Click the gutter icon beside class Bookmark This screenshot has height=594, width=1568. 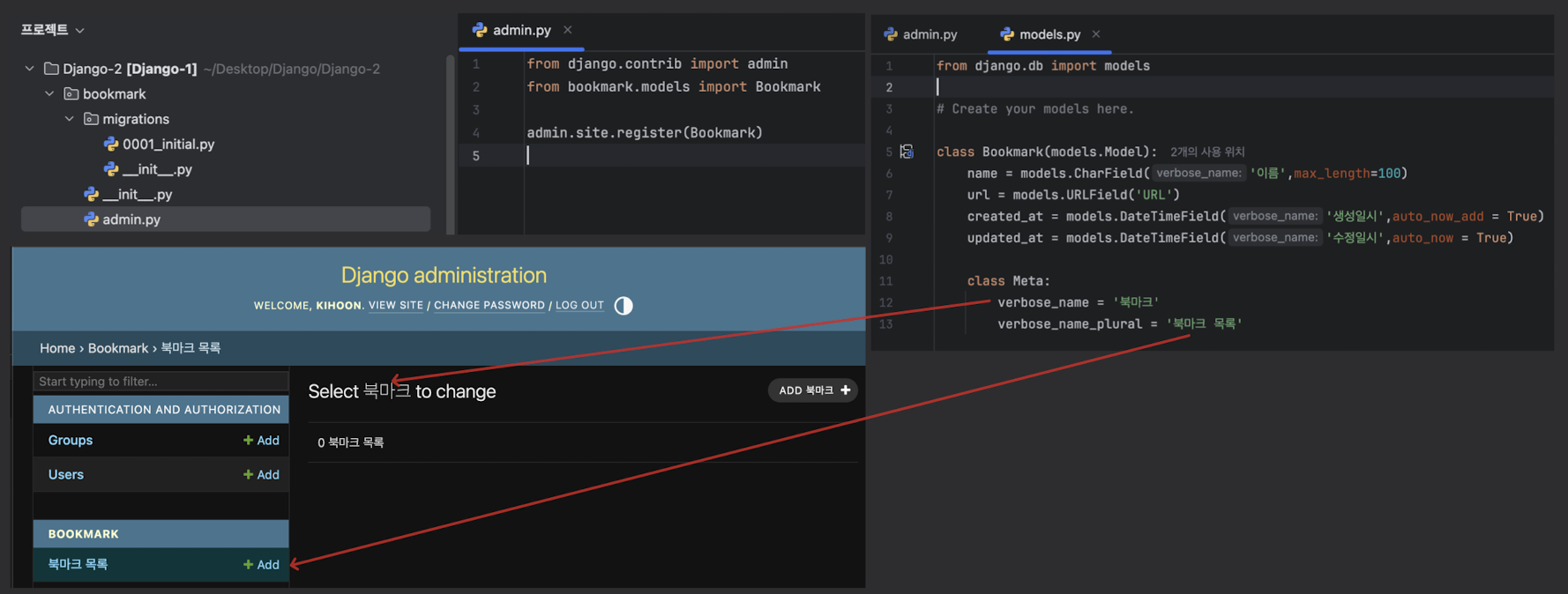907,152
